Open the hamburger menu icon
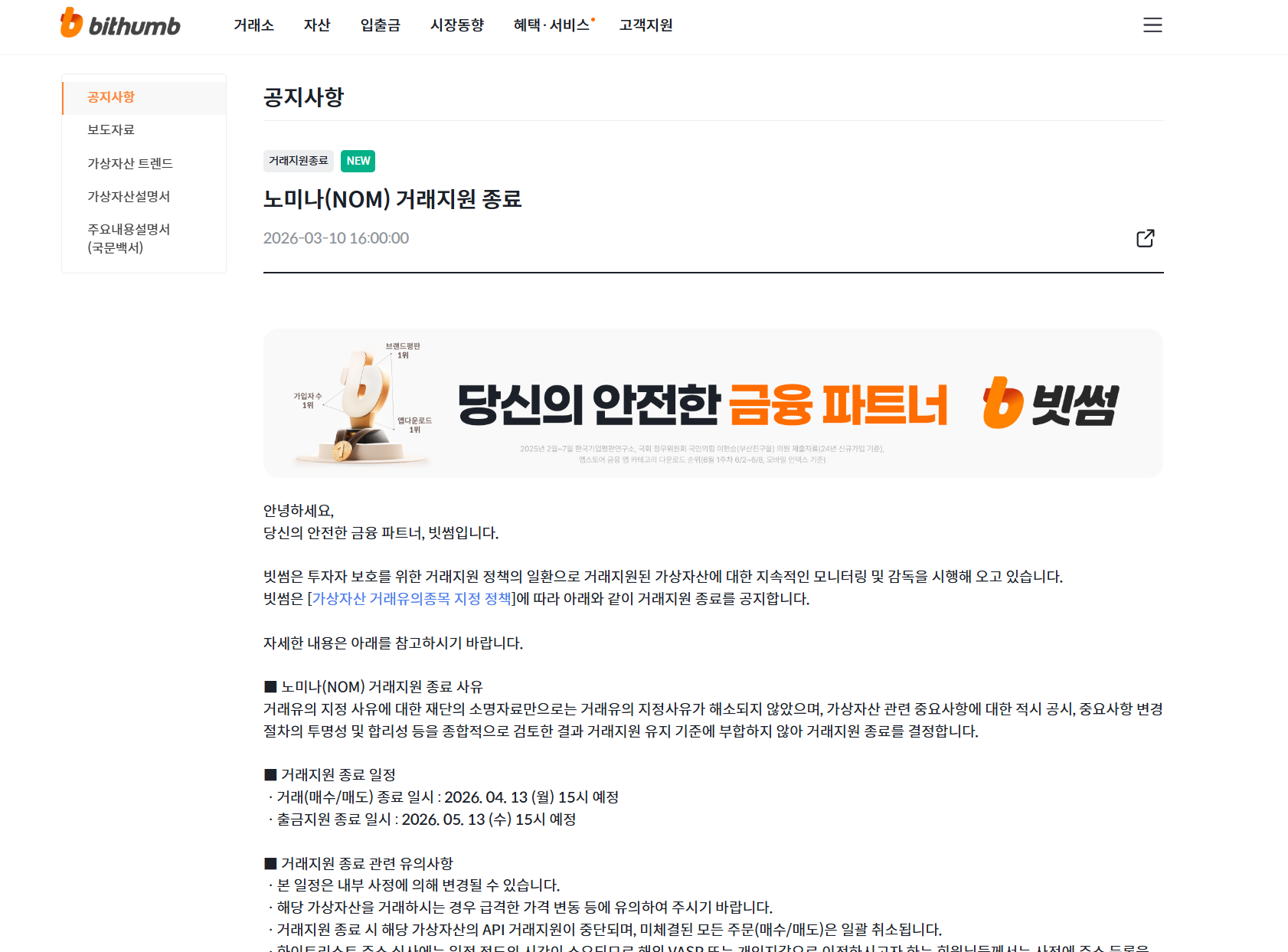1288x952 pixels. [x=1152, y=25]
